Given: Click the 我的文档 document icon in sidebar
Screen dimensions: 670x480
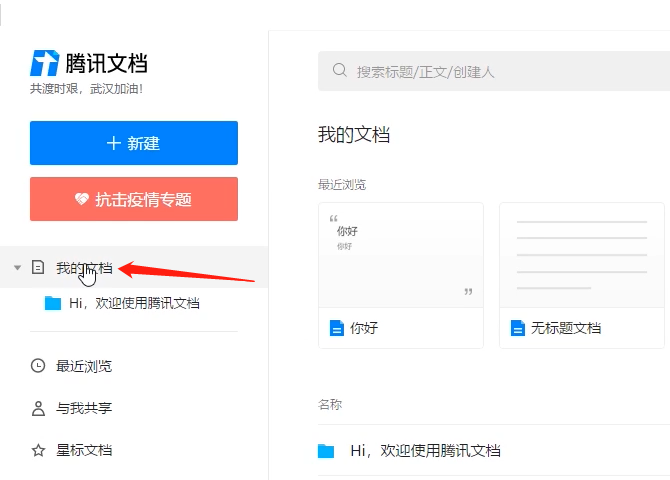Looking at the screenshot, I should pos(38,268).
